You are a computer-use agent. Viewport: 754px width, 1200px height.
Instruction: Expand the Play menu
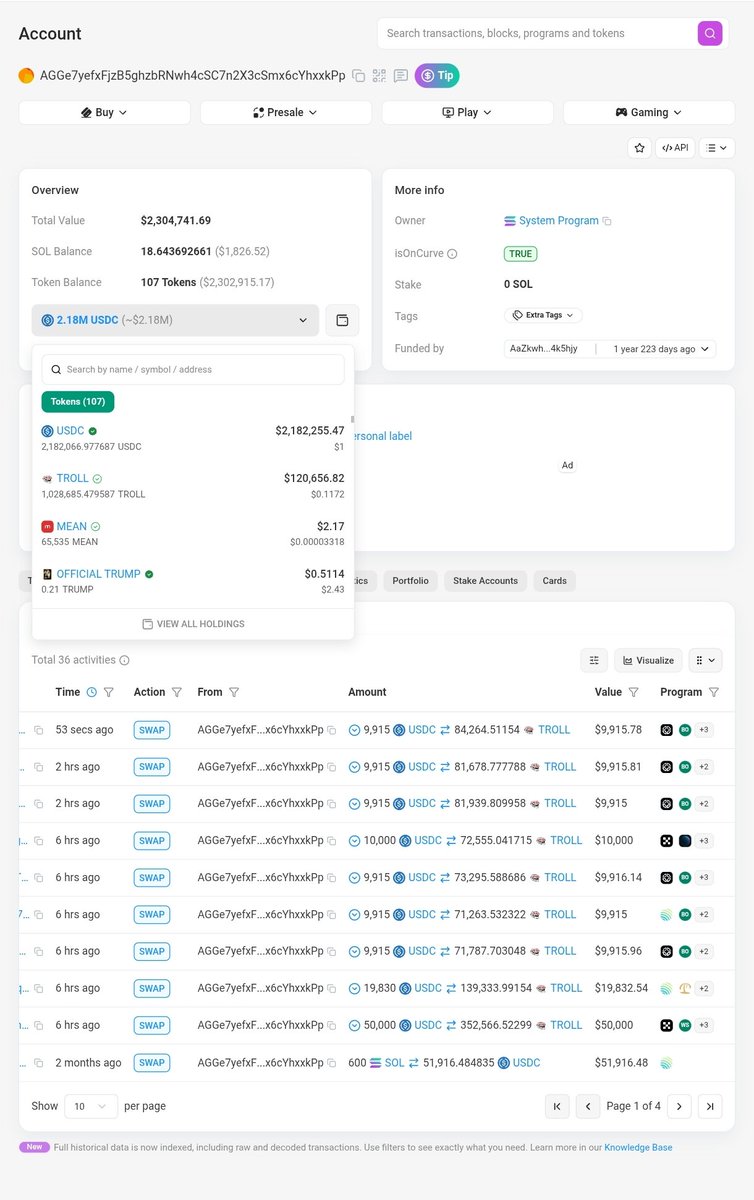coord(467,113)
